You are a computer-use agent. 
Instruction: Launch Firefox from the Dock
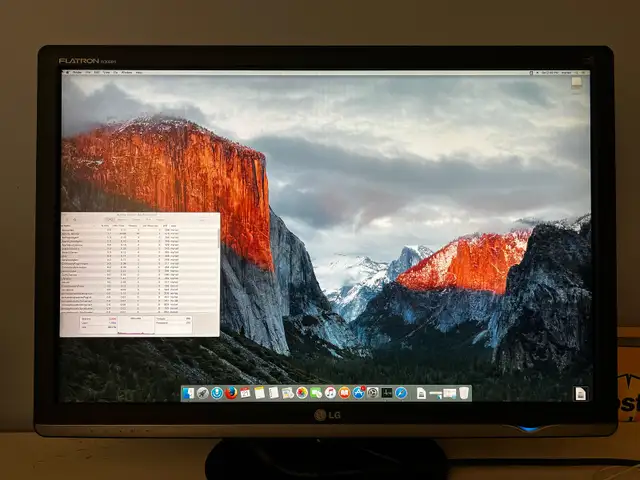coord(231,393)
